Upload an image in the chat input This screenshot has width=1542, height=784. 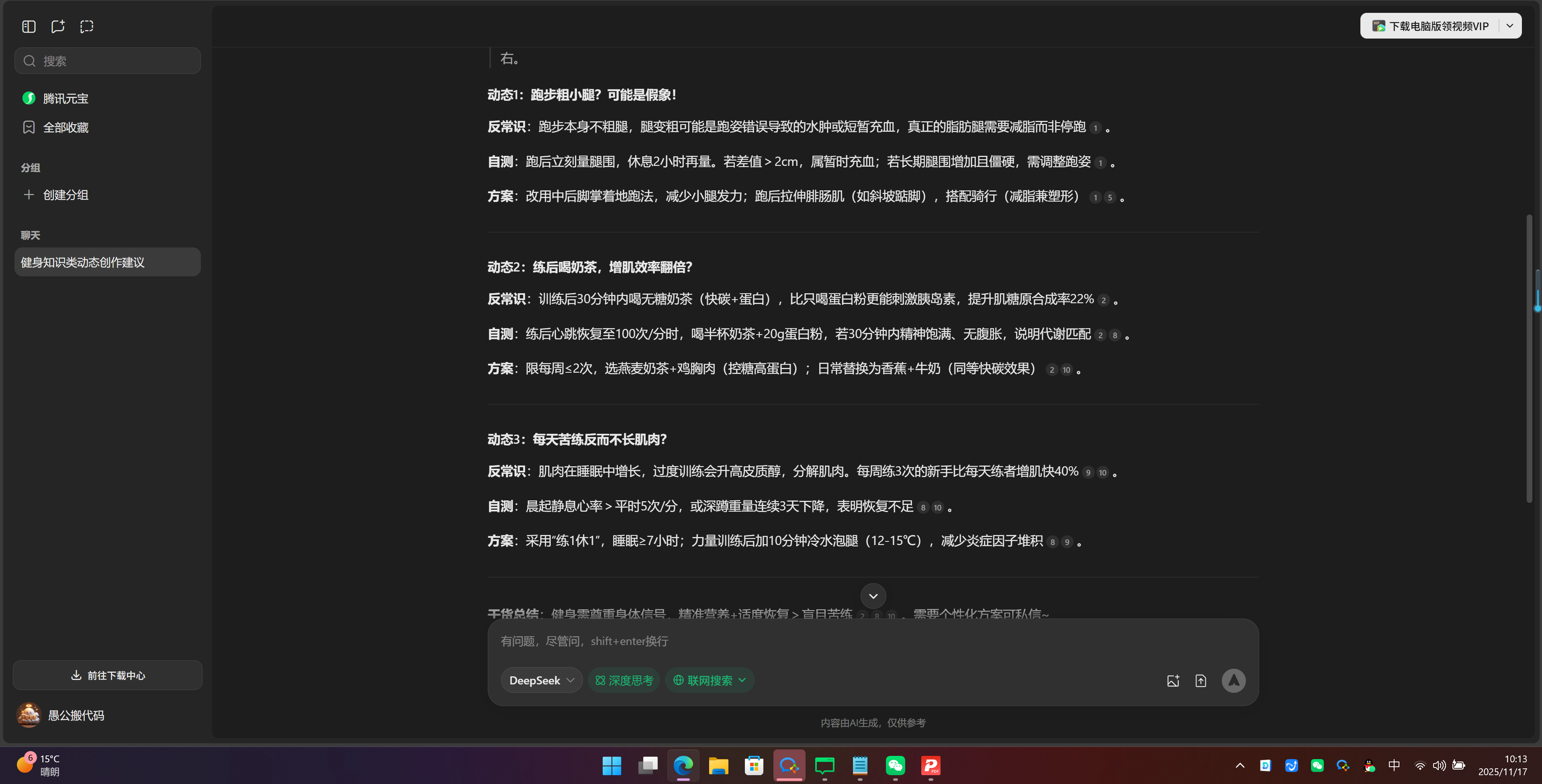(1173, 680)
